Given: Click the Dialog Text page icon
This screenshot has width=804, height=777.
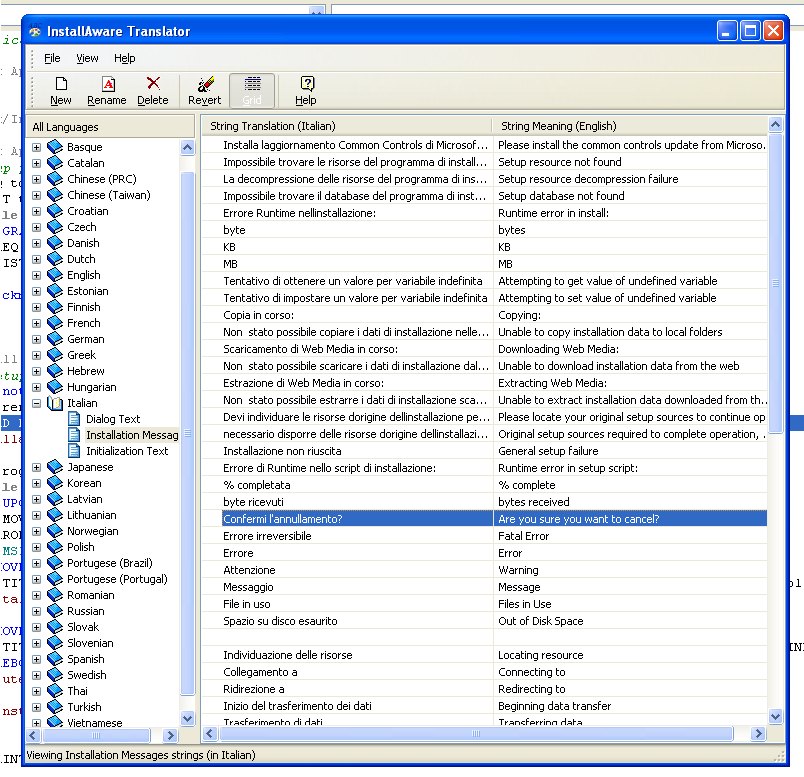Looking at the screenshot, I should (74, 419).
